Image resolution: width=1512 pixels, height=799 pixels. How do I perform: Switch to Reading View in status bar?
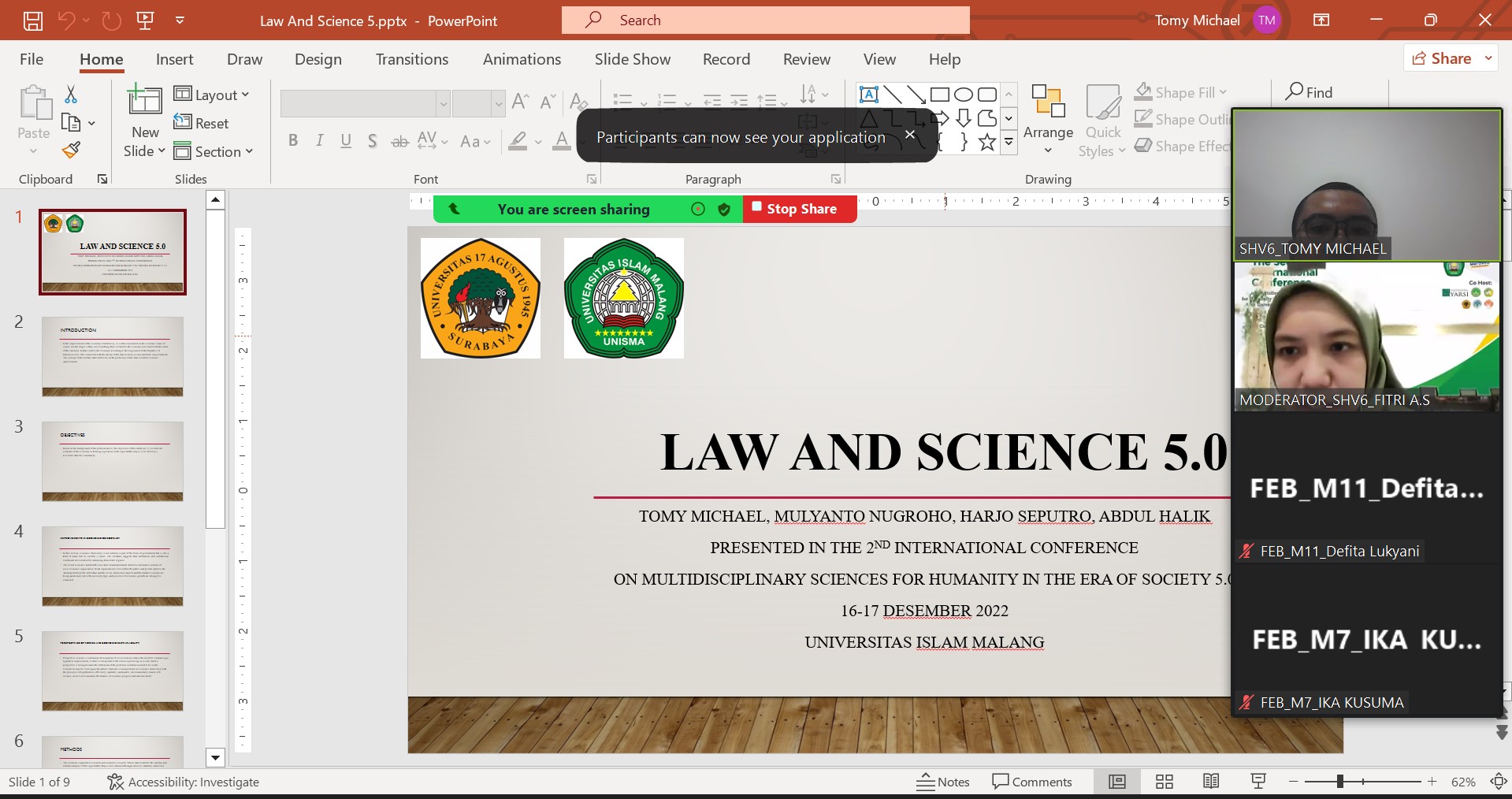[1211, 782]
